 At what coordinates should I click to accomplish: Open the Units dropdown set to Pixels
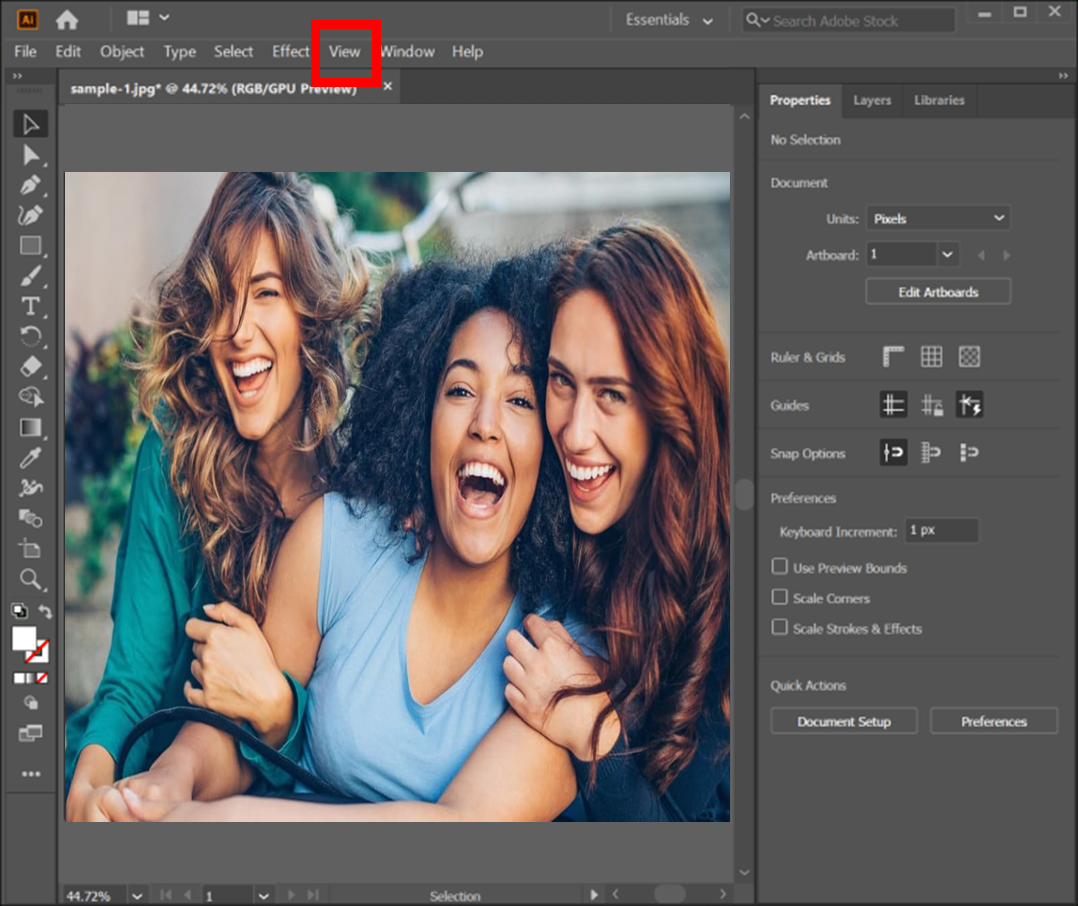pos(937,218)
